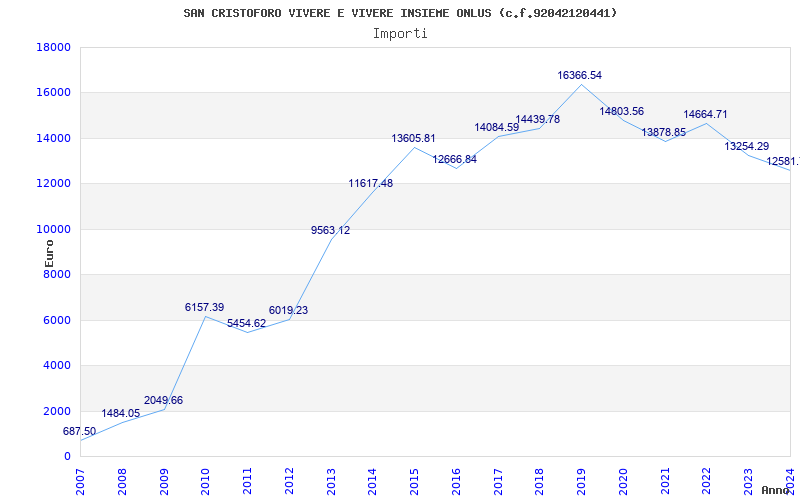Click the Anno axis label
This screenshot has height=500, width=800.
tap(774, 490)
